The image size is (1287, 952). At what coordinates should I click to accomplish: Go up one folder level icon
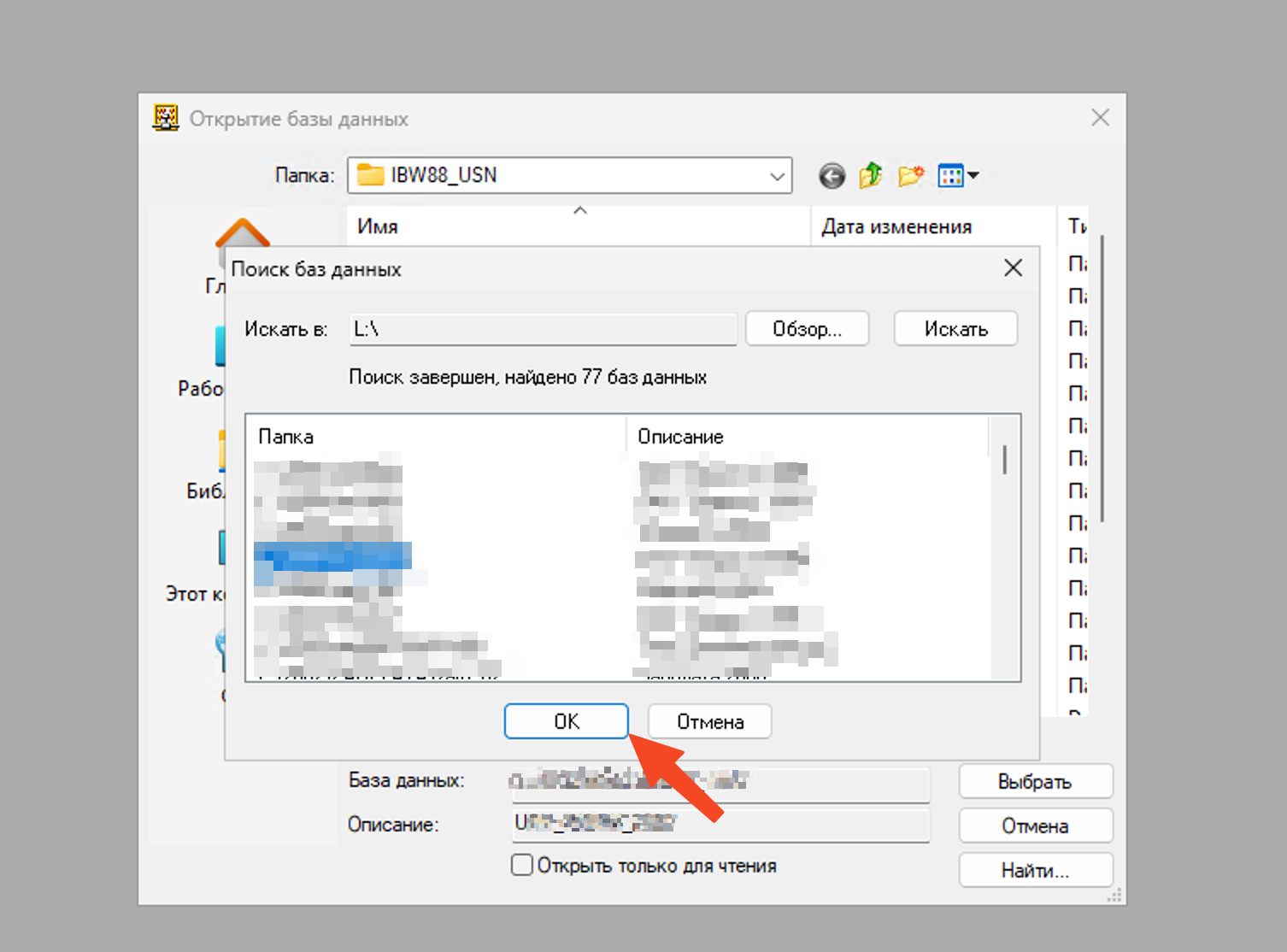pos(871,176)
